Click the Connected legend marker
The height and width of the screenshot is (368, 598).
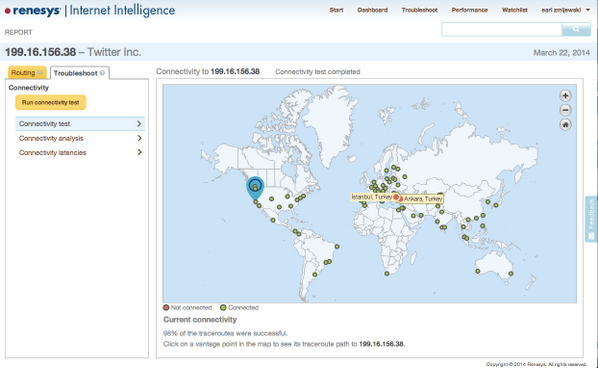pyautogui.click(x=223, y=307)
